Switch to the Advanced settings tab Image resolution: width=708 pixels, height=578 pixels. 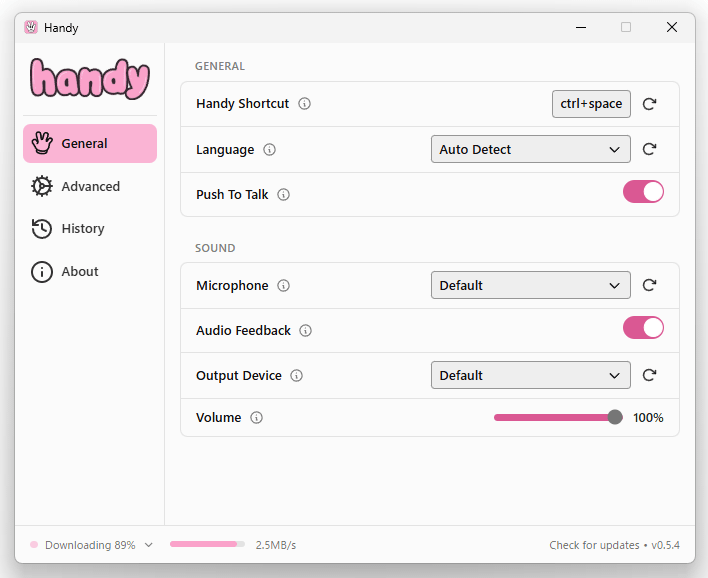coord(90,186)
